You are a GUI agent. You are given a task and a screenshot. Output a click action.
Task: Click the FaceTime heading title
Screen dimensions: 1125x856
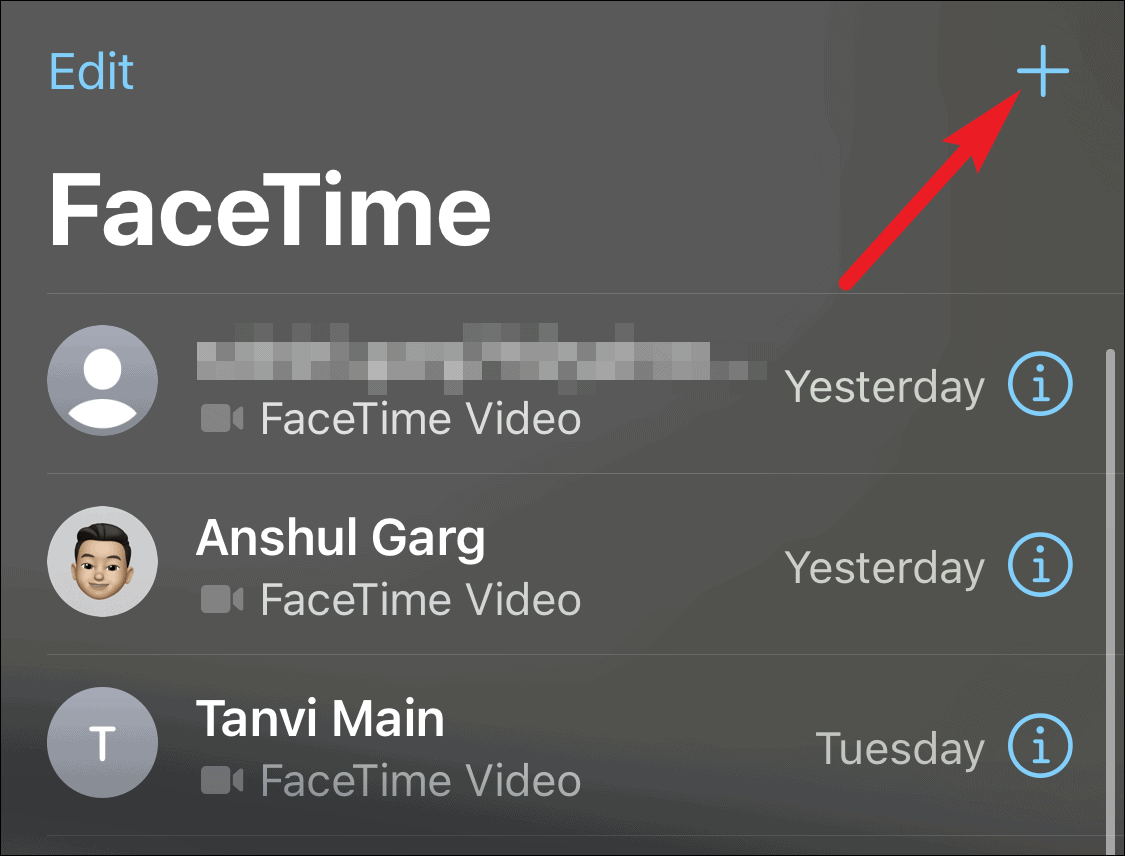coord(270,210)
